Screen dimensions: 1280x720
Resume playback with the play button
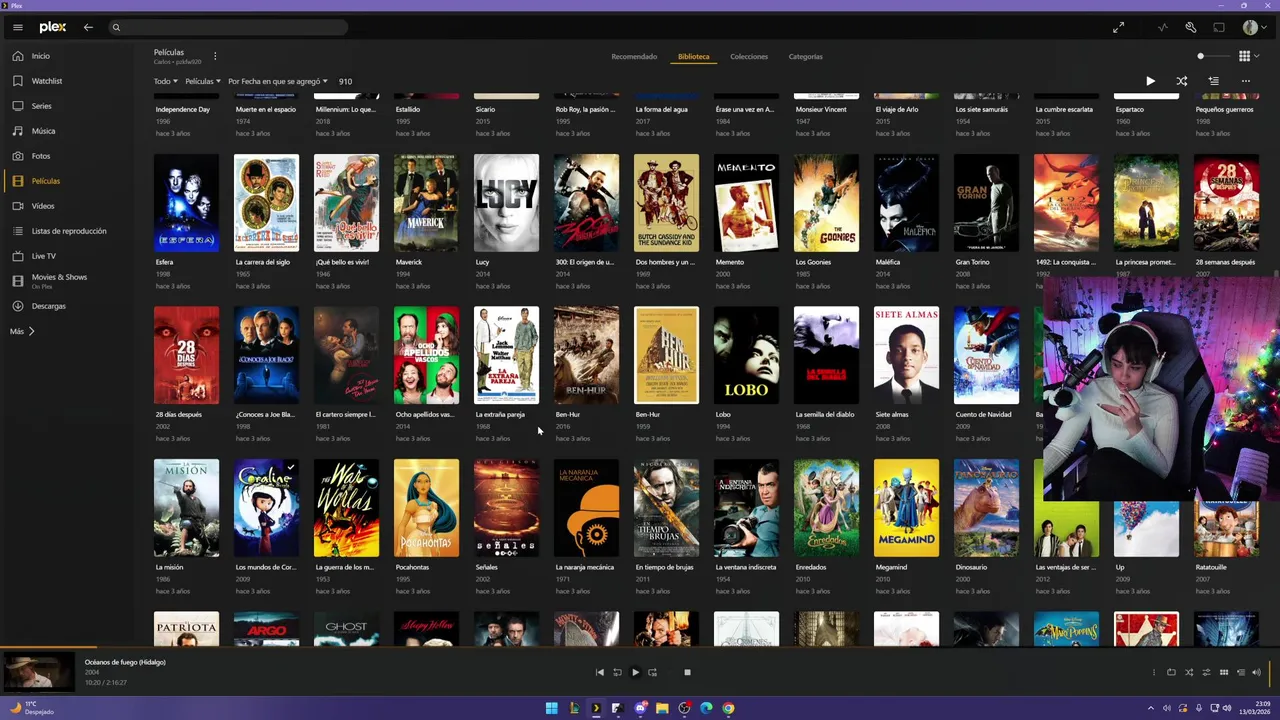635,672
